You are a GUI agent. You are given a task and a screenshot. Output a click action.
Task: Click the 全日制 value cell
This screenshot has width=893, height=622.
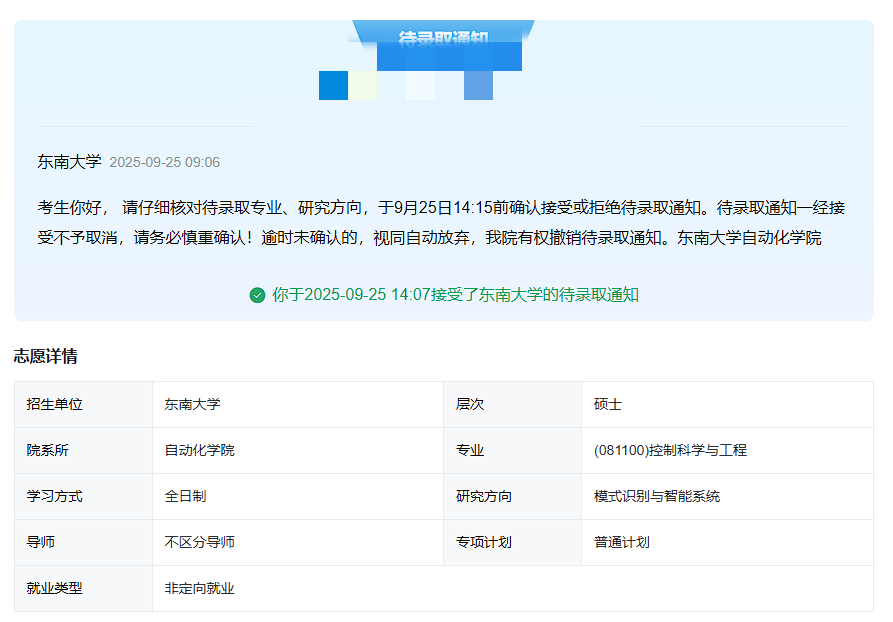(298, 497)
